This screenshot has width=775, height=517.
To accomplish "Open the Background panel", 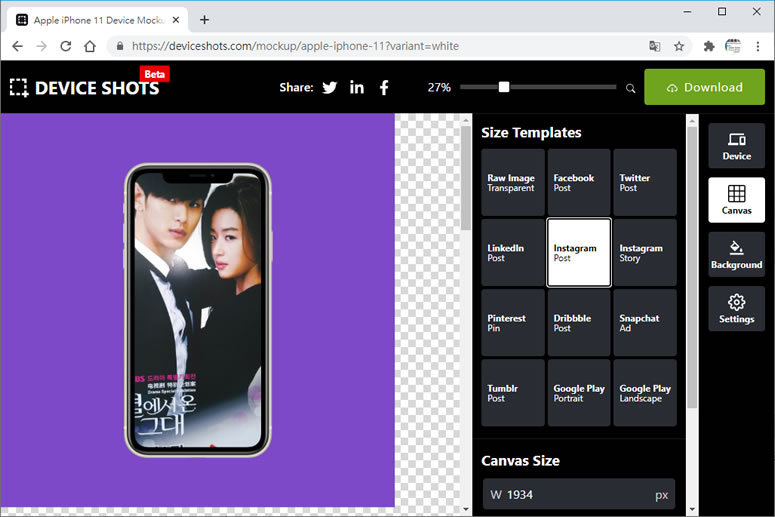I will [736, 255].
